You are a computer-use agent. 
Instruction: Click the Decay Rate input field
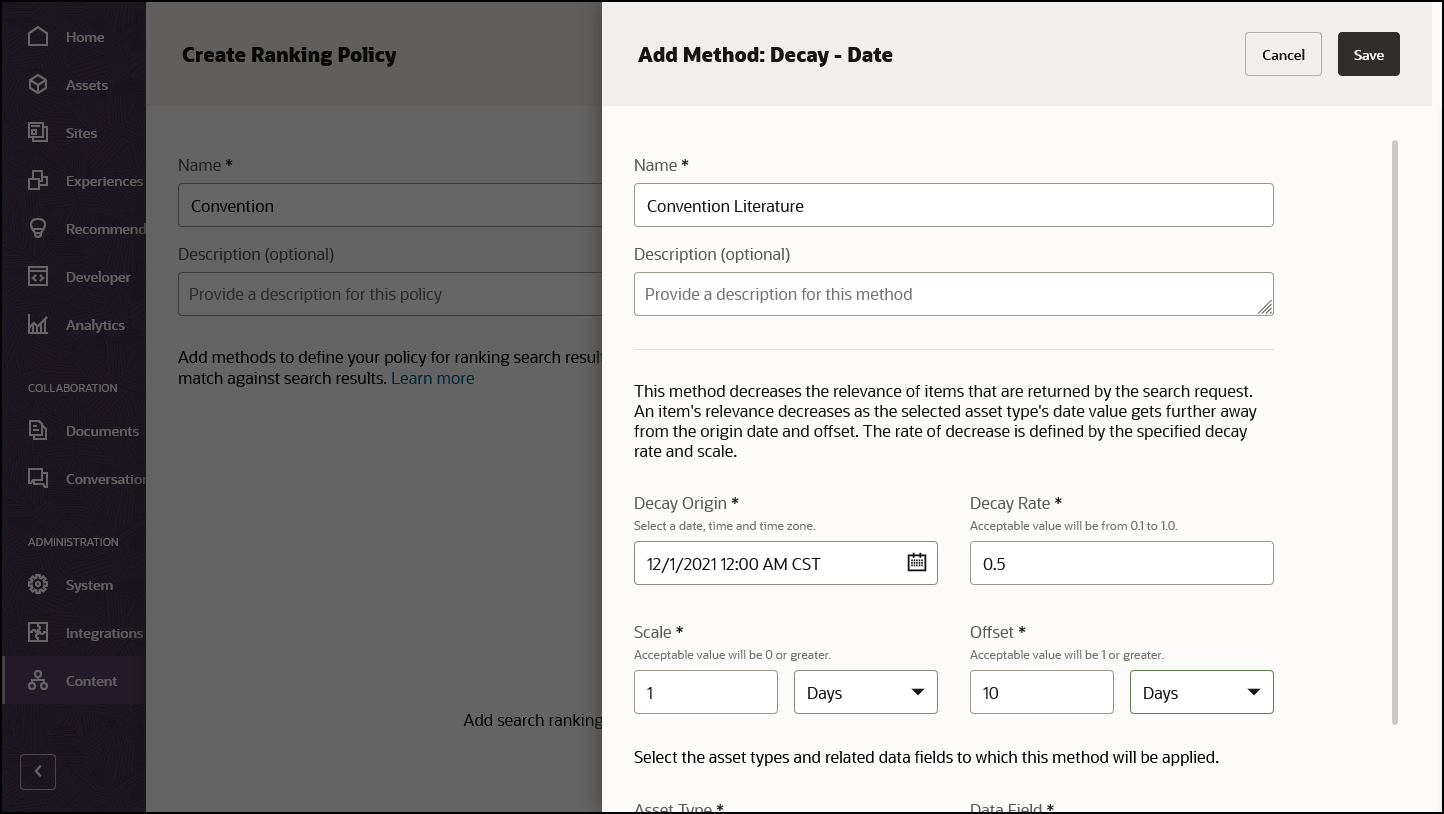click(1121, 563)
